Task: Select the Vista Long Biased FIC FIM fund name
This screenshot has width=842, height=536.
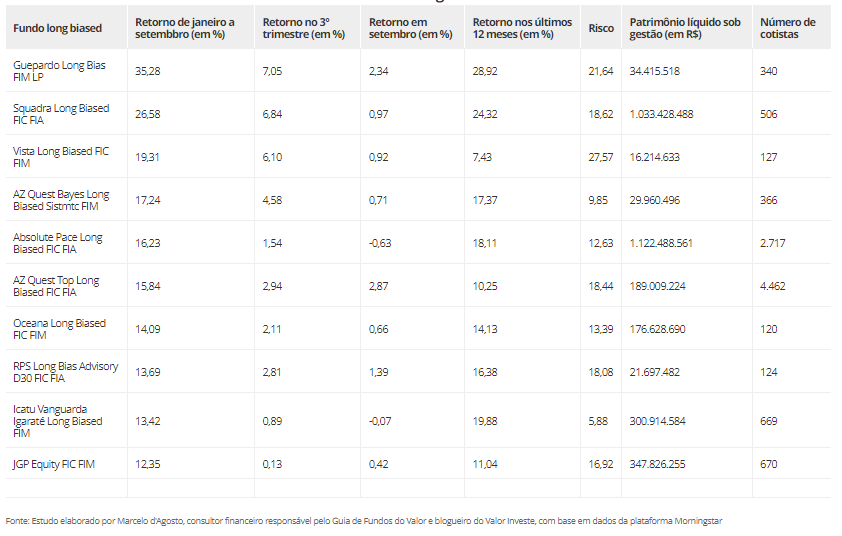Action: (x=60, y=157)
